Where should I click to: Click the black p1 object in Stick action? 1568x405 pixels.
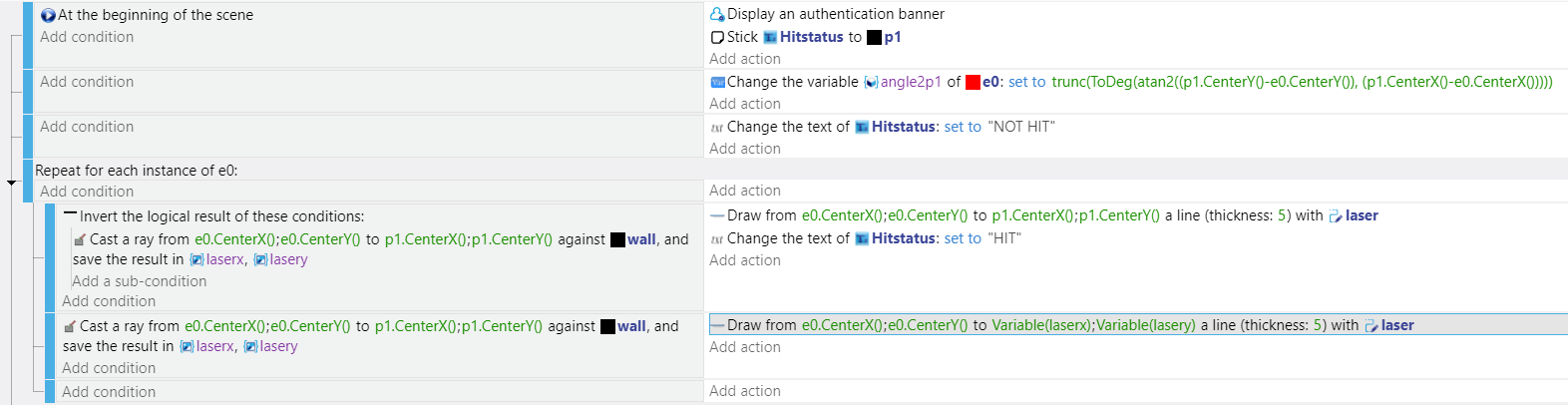[875, 37]
